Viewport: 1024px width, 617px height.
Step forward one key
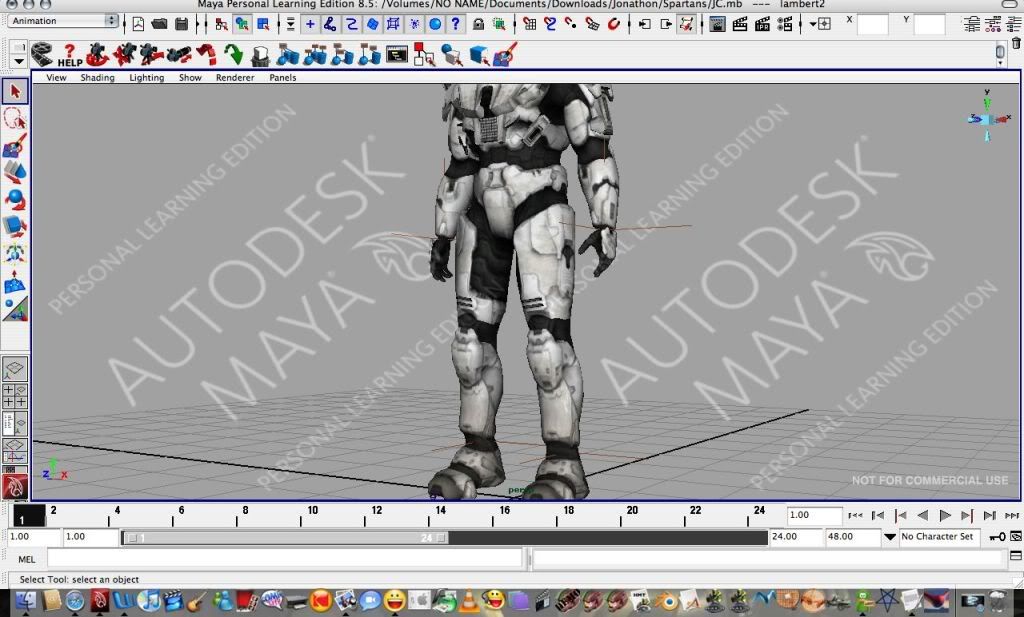coord(967,516)
